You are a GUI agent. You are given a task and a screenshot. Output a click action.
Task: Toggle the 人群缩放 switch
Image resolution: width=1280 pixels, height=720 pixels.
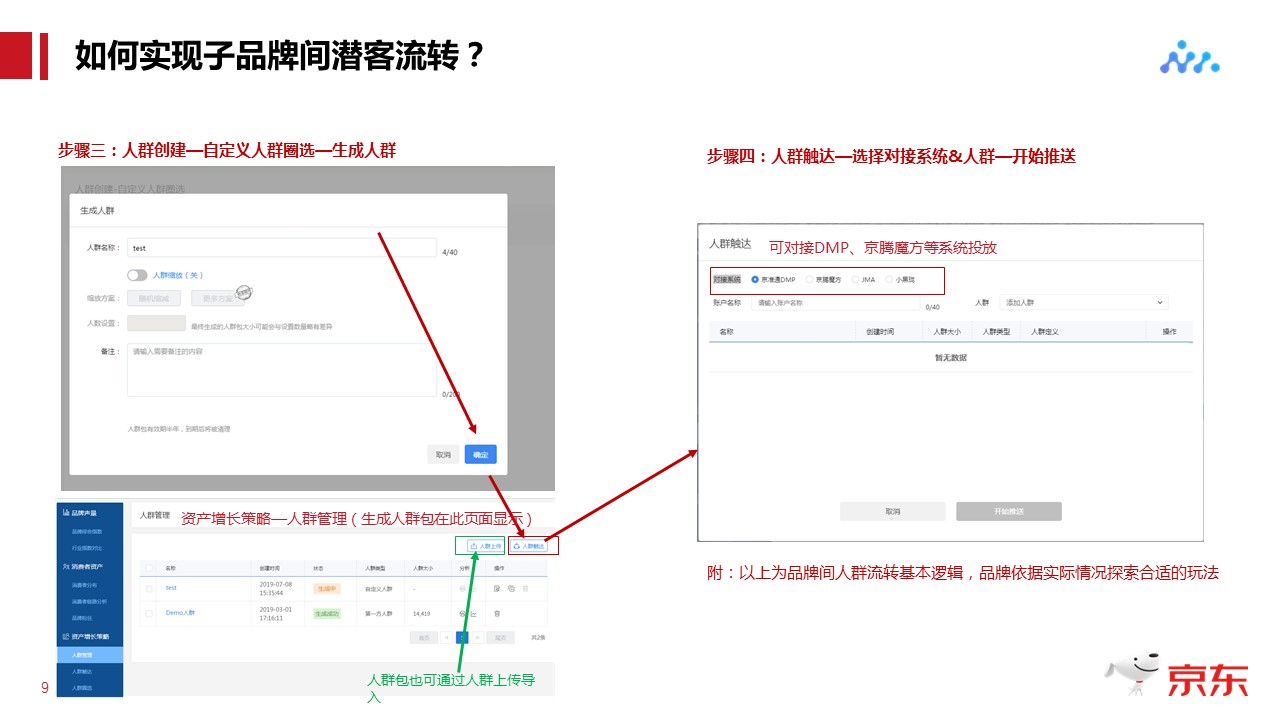coord(137,275)
